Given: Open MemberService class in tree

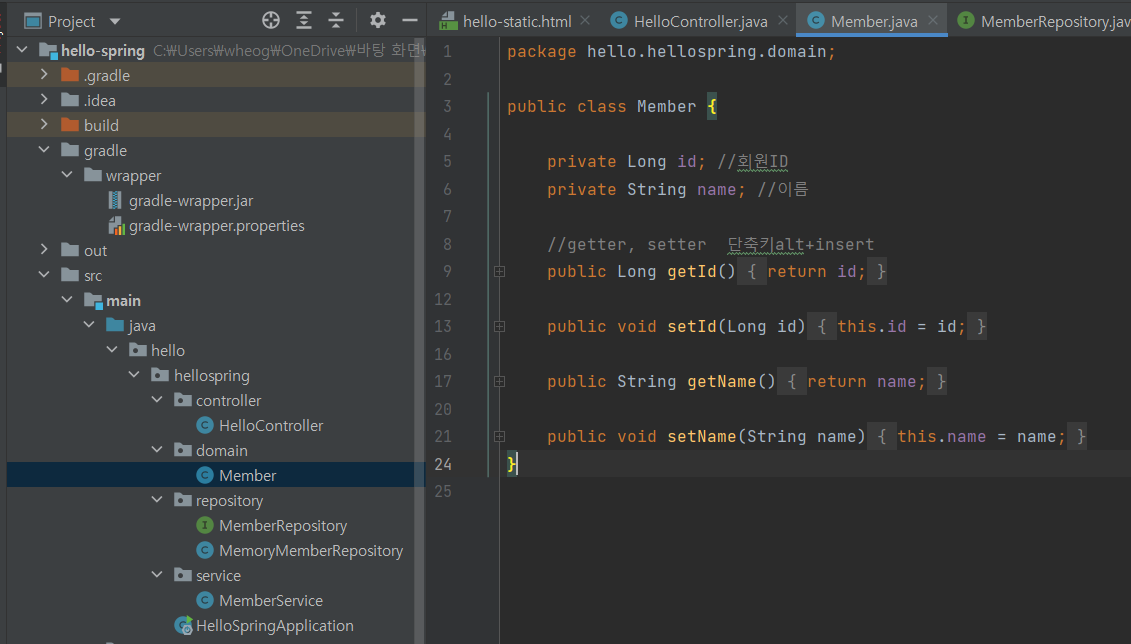Looking at the screenshot, I should (270, 601).
